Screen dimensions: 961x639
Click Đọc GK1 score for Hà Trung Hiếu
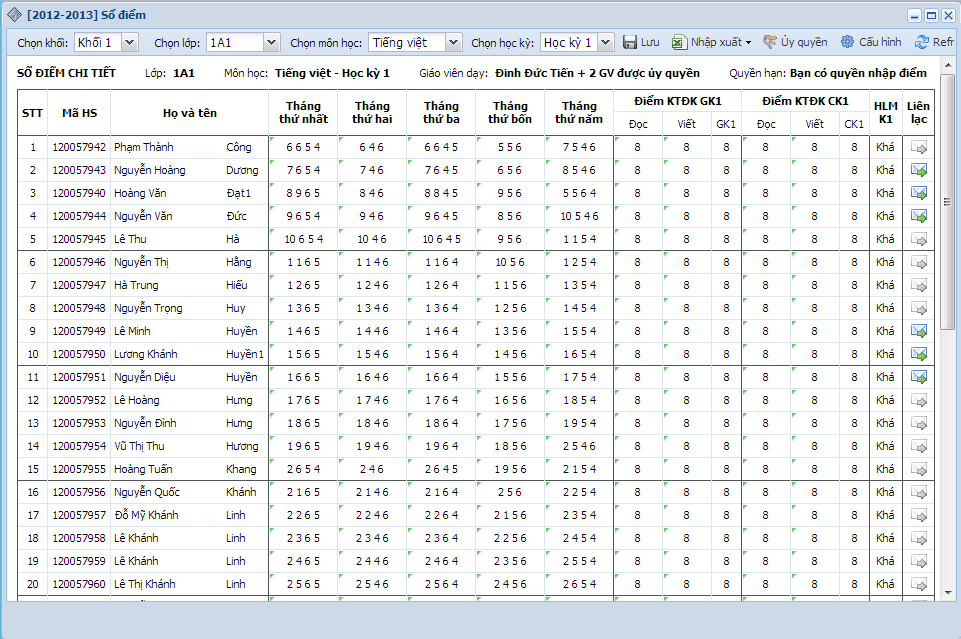coord(637,285)
